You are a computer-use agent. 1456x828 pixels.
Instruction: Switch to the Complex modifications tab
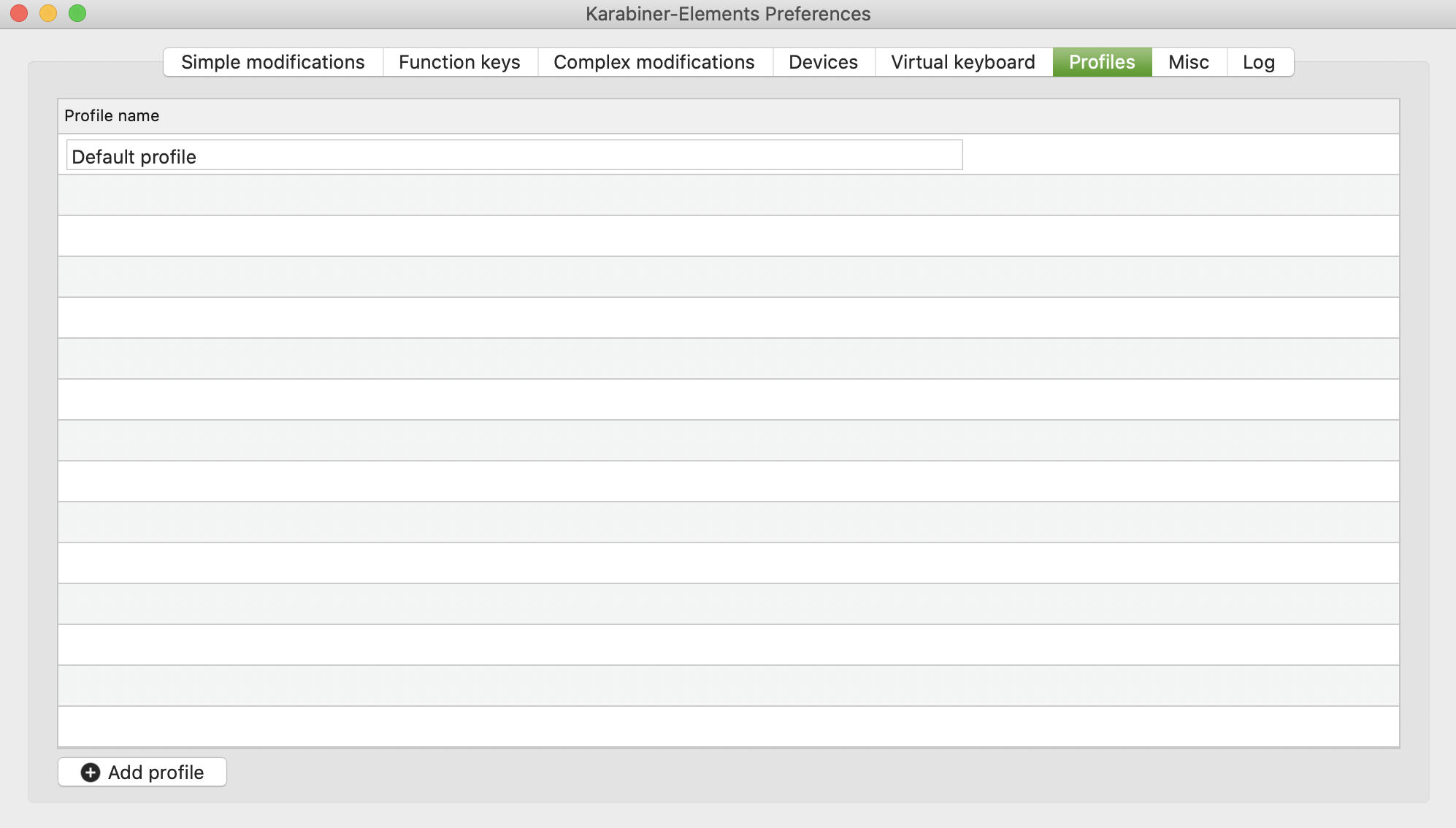click(654, 62)
